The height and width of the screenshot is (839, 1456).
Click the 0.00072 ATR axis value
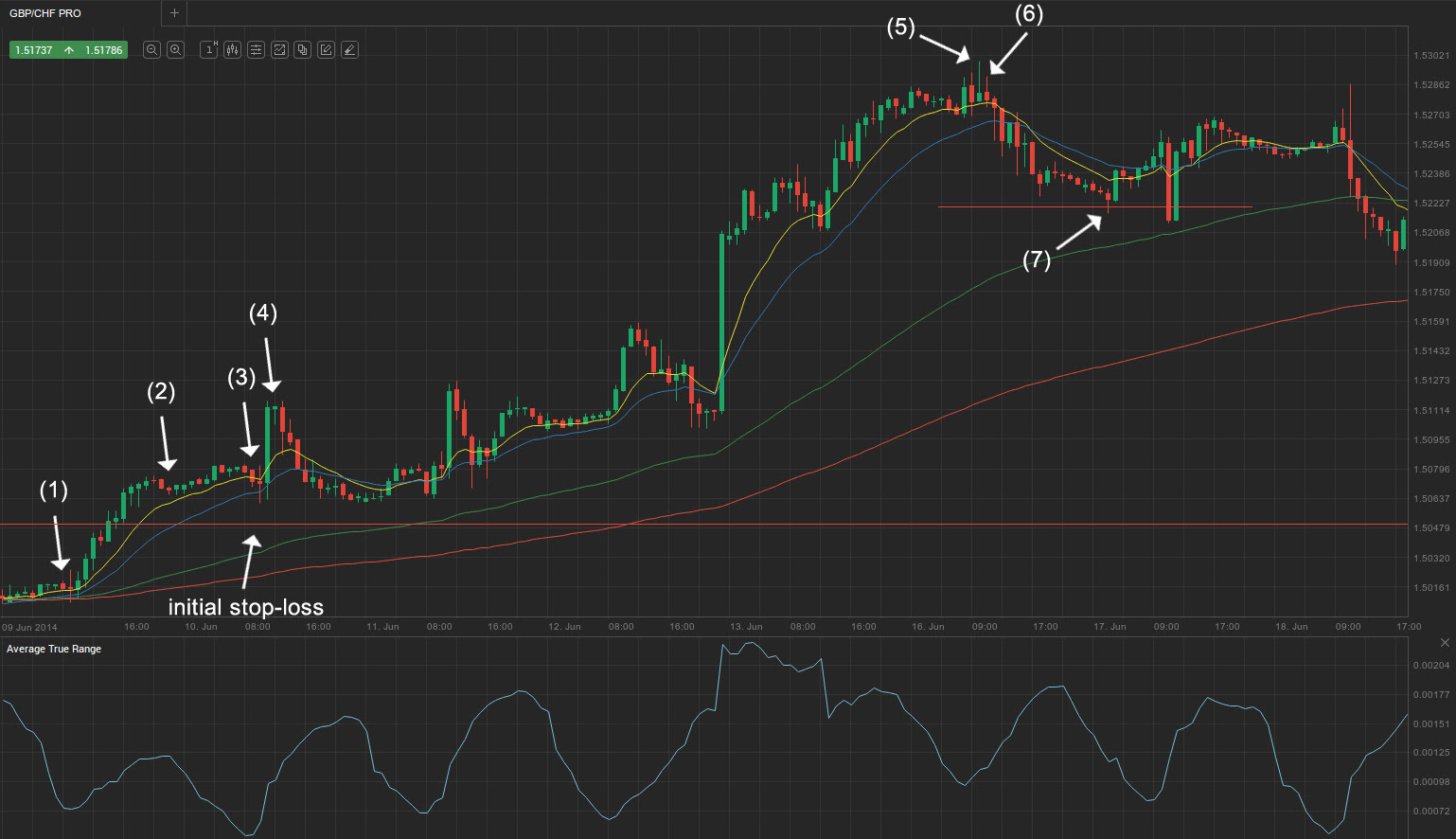pyautogui.click(x=1431, y=812)
